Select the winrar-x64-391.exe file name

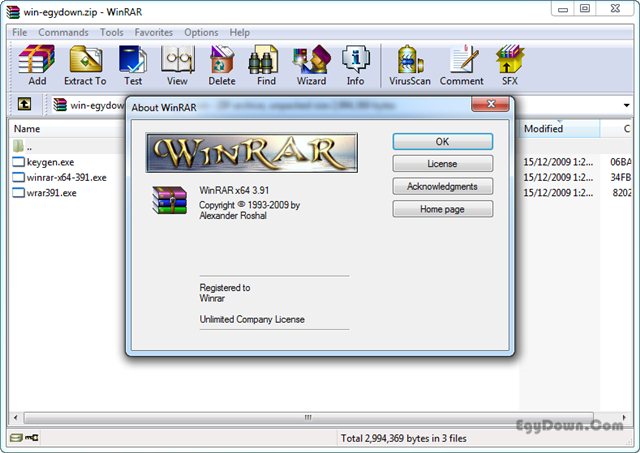67,178
